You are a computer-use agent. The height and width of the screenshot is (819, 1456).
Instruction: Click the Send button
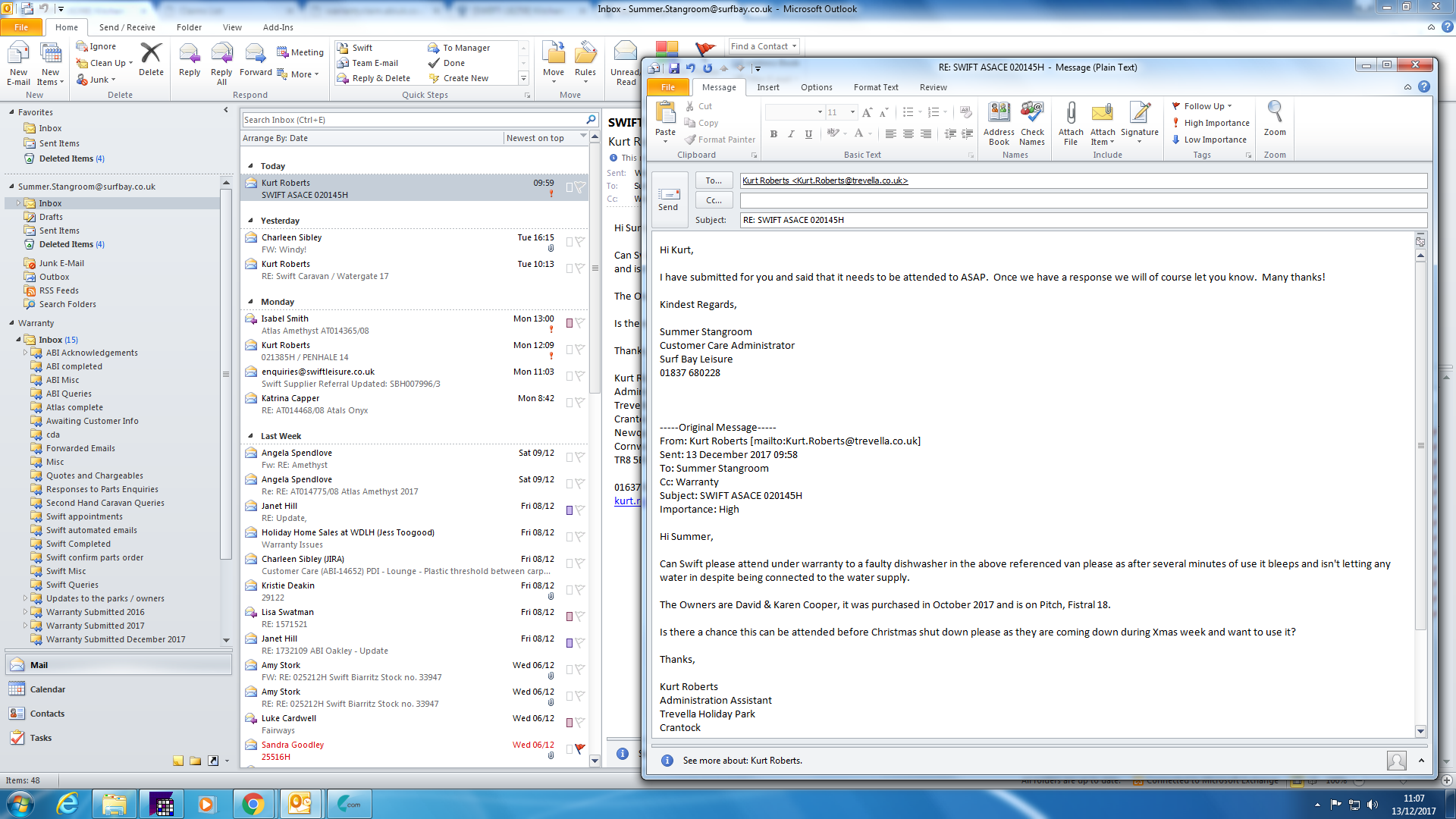pos(668,199)
